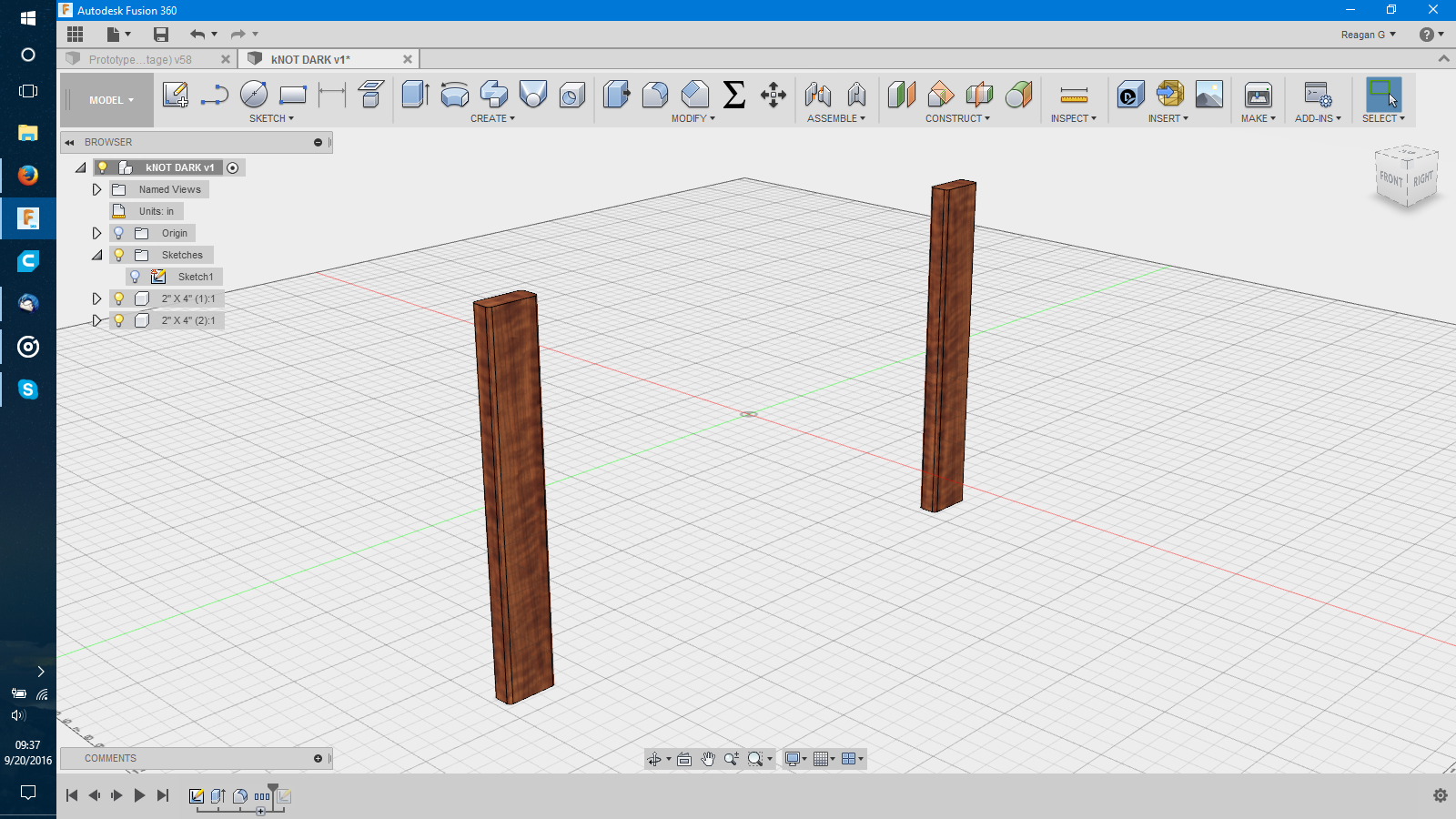Image resolution: width=1456 pixels, height=819 pixels.
Task: Expand the 2" X 4" (2):1 component
Action: (96, 320)
